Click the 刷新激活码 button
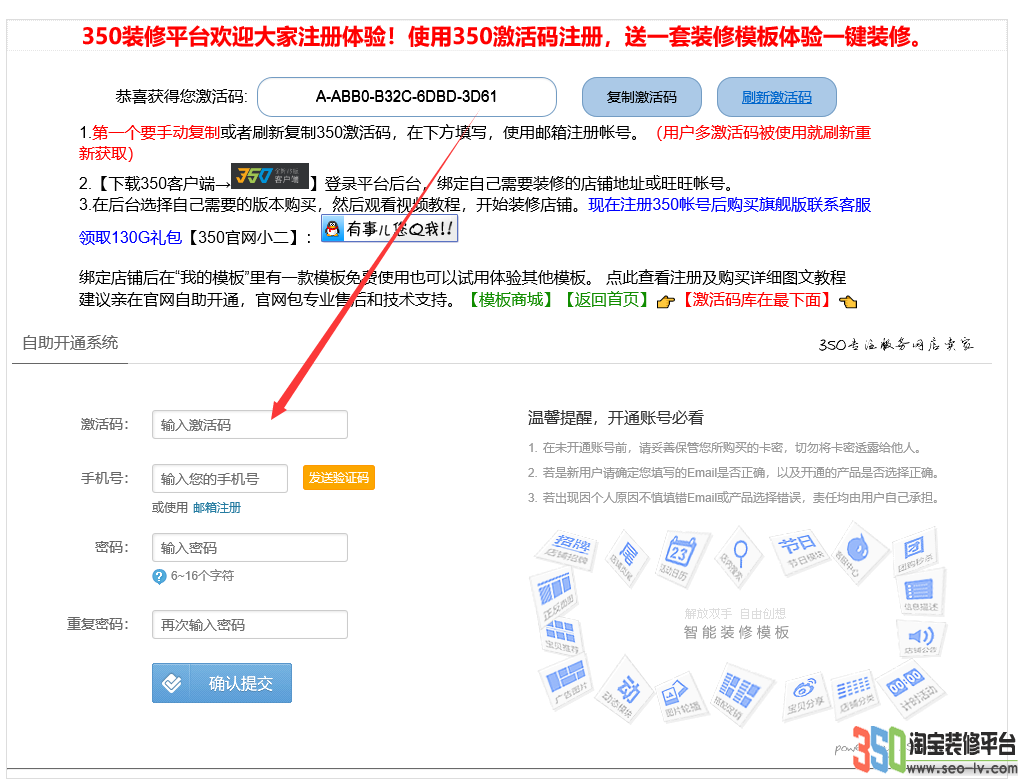 [776, 97]
